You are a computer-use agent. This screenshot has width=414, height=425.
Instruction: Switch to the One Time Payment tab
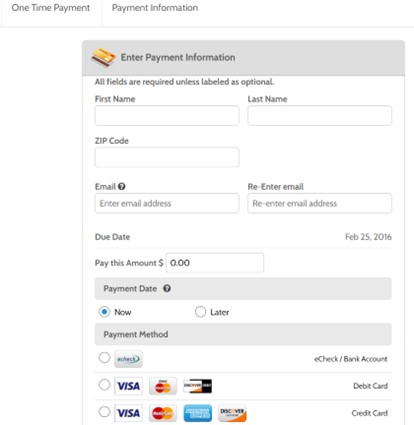(51, 8)
